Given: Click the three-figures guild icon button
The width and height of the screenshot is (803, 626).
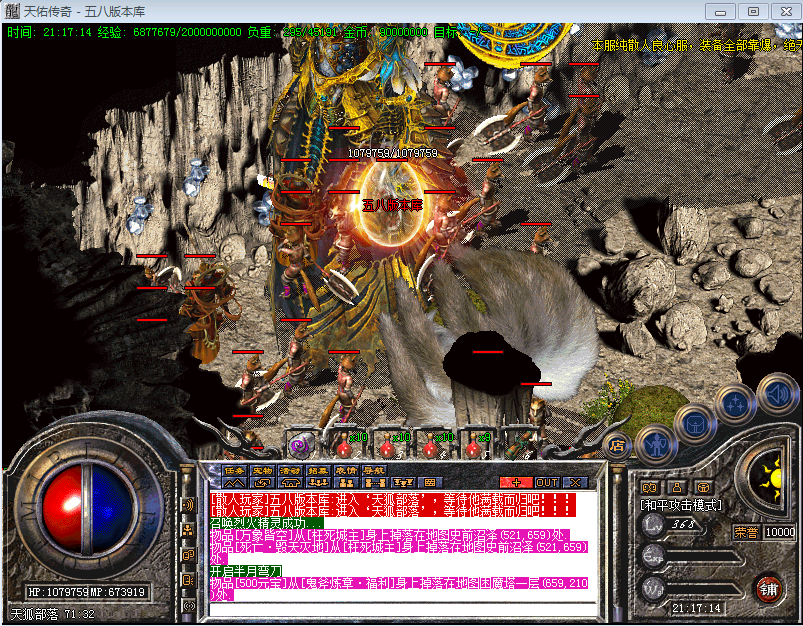Looking at the screenshot, I should (x=318, y=483).
